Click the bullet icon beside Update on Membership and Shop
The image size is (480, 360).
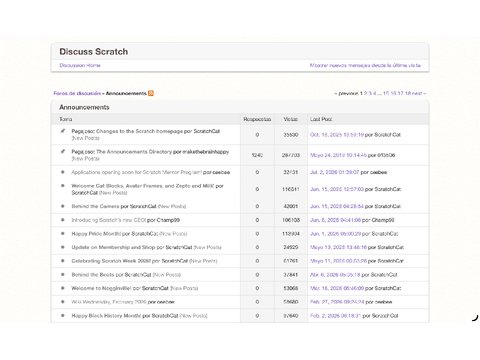click(x=62, y=247)
